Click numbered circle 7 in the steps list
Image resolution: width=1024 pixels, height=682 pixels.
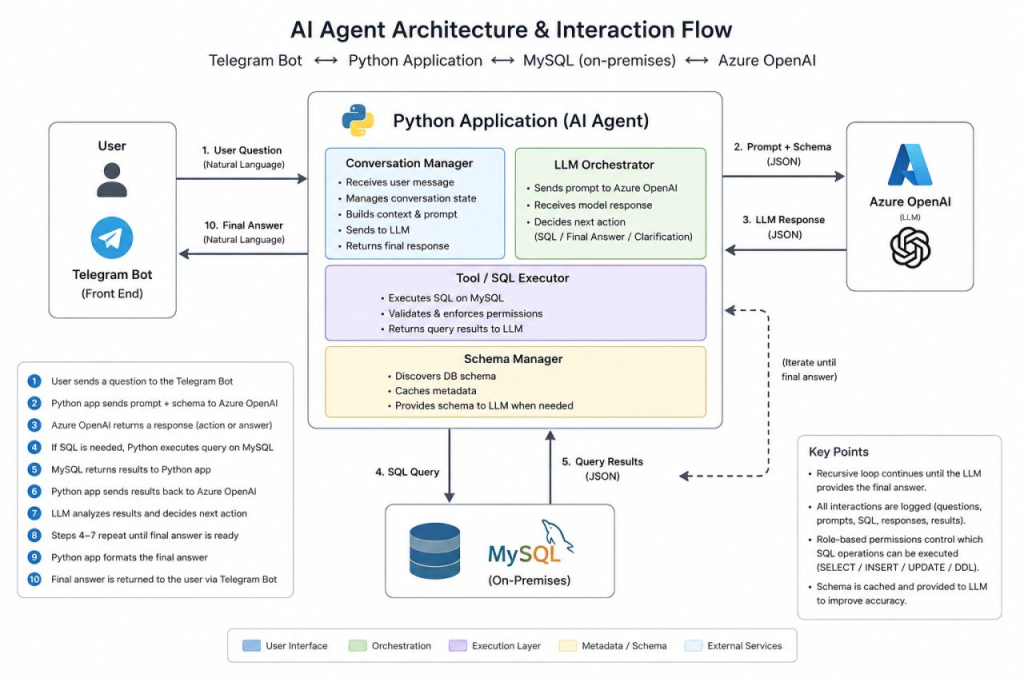tap(34, 513)
